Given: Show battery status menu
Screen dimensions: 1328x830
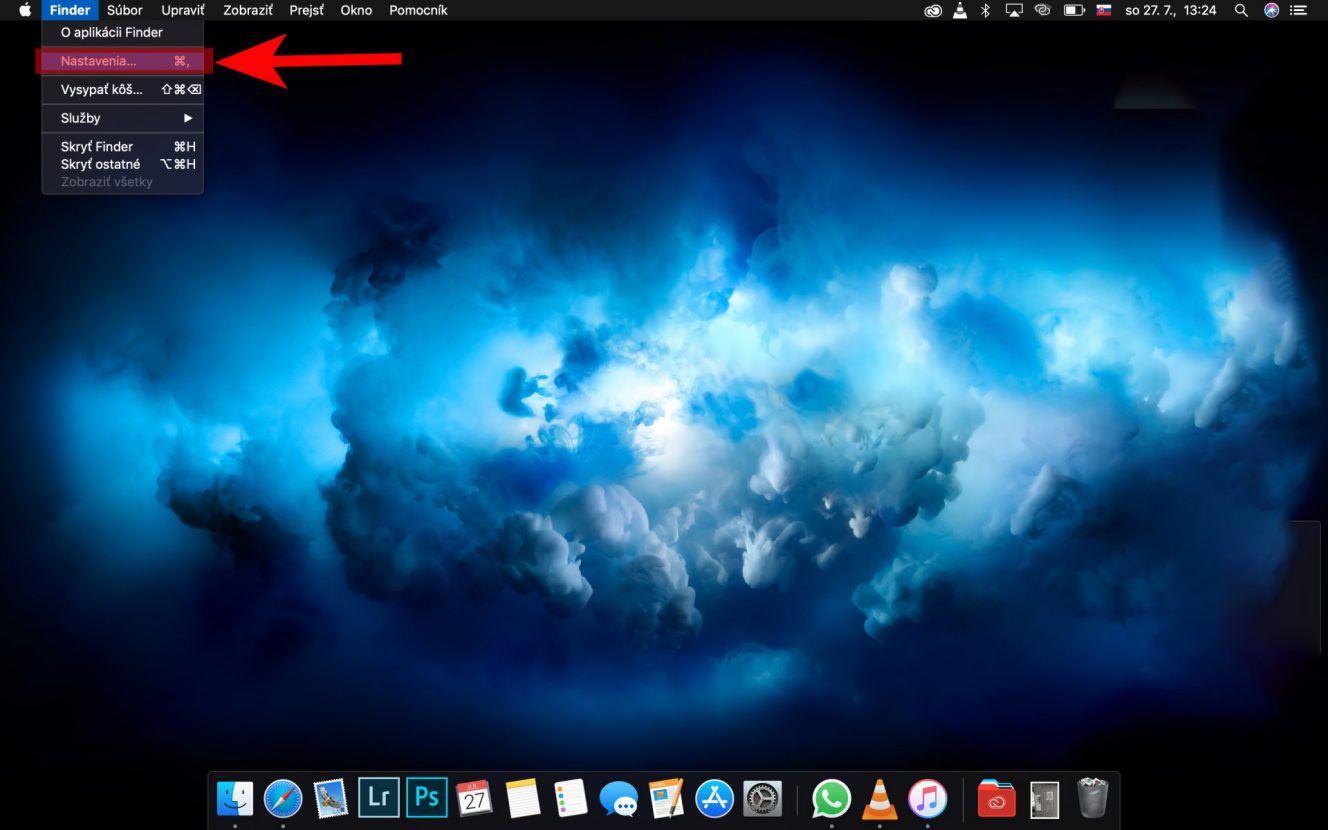Looking at the screenshot, I should (x=1074, y=10).
